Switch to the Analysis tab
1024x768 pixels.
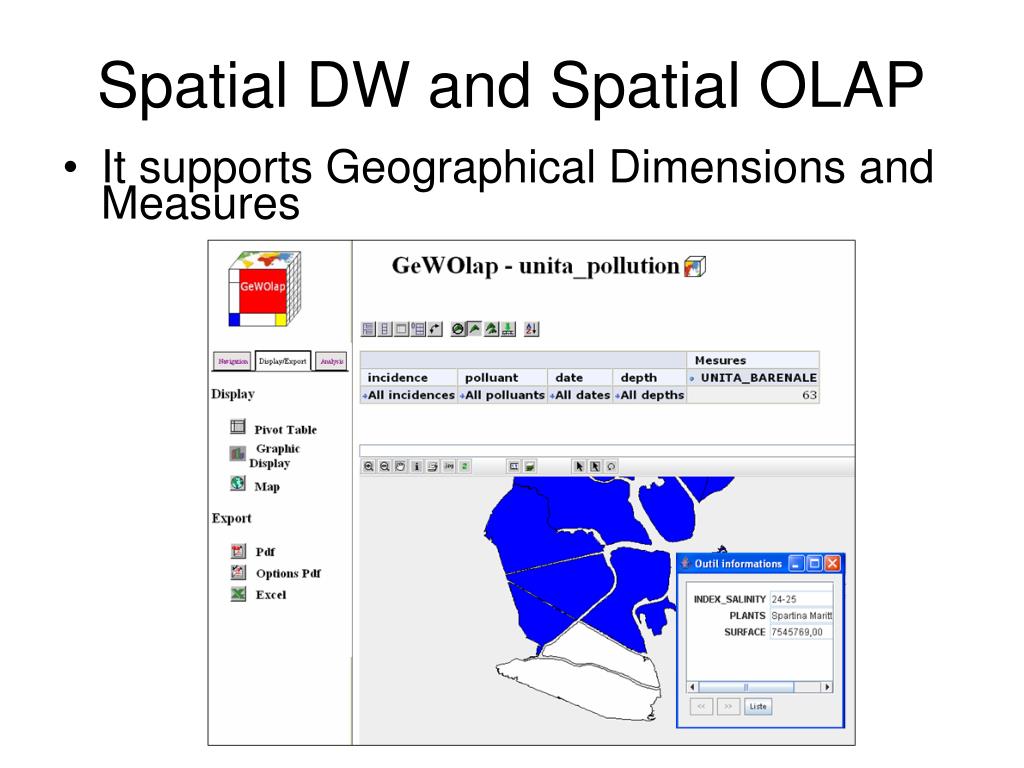click(332, 361)
